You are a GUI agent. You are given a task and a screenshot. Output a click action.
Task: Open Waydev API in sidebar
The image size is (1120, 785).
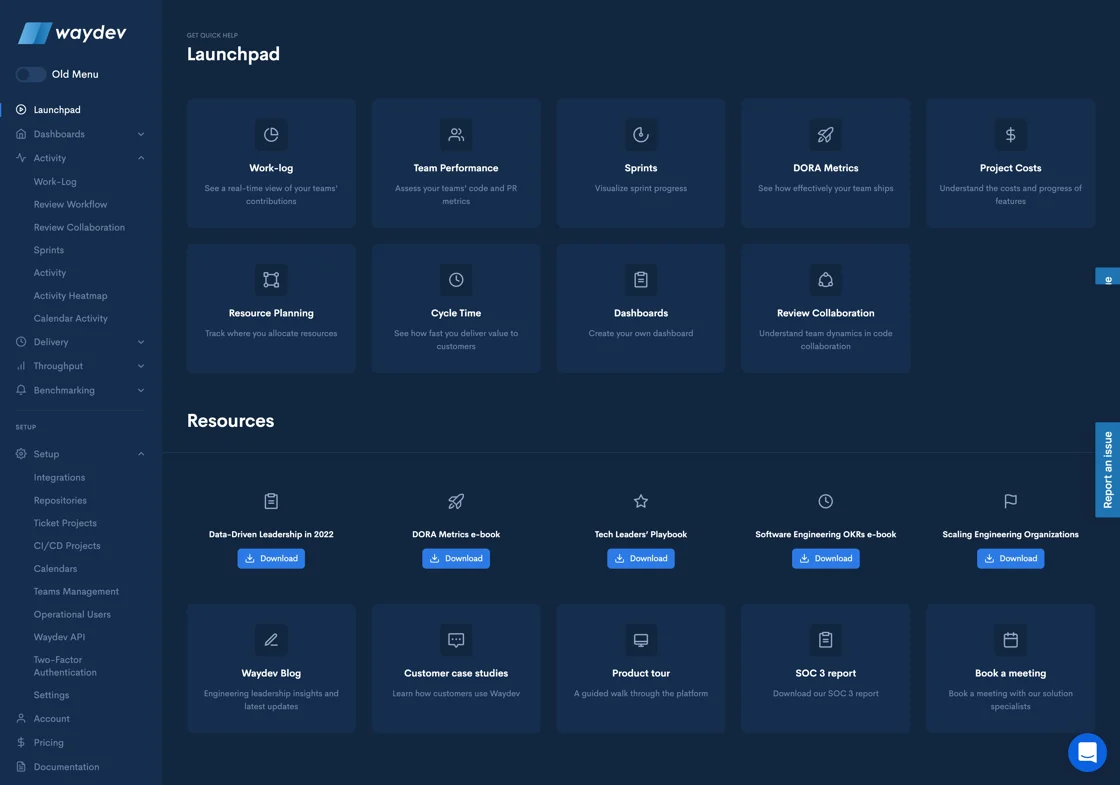pyautogui.click(x=59, y=637)
